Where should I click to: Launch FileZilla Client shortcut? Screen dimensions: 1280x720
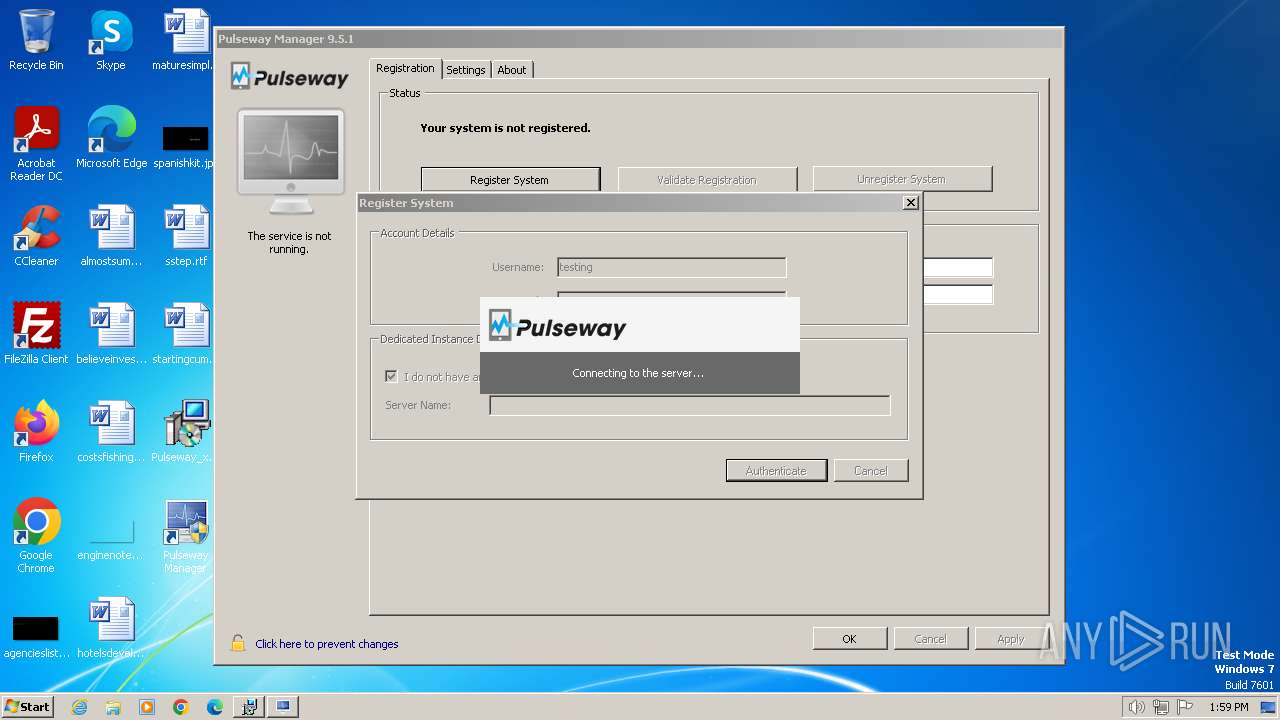(36, 334)
